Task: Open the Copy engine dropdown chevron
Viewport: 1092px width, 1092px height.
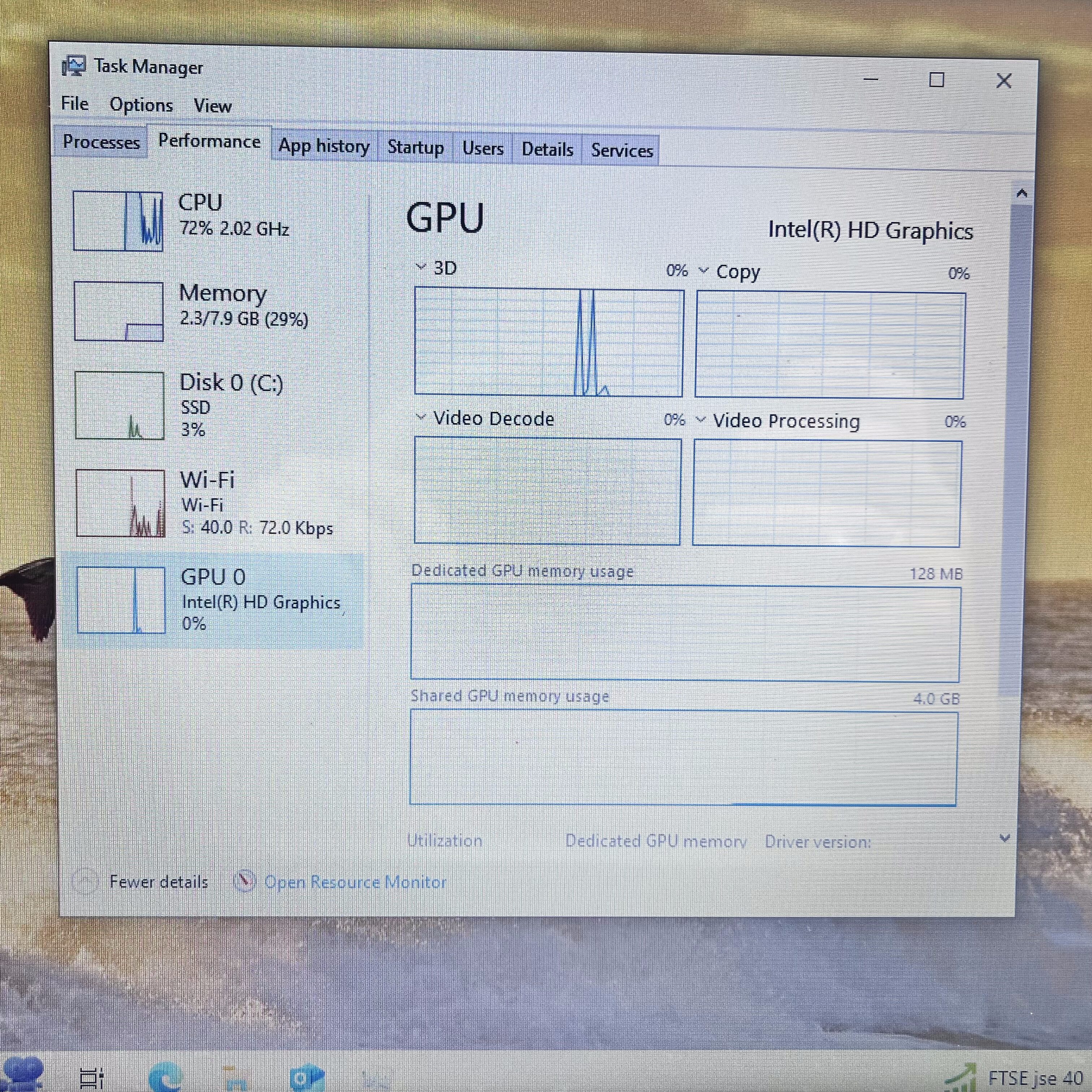Action: click(703, 270)
